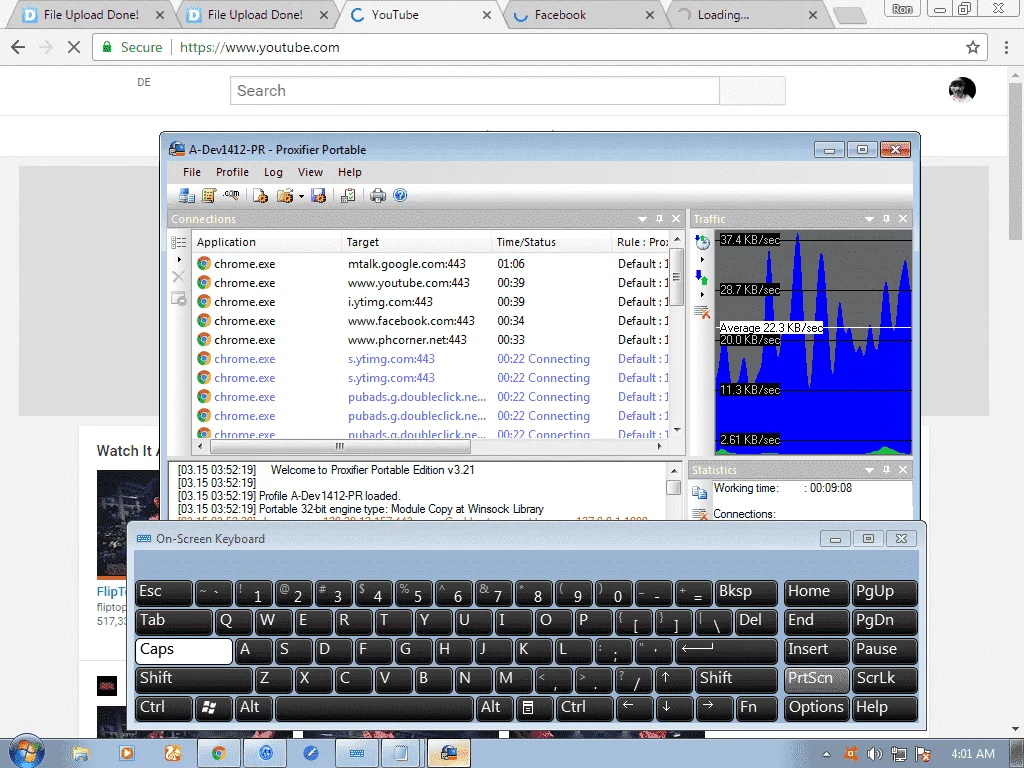Viewport: 1024px width, 768px height.
Task: Click the copy icon in Statistics panel
Action: 699,492
